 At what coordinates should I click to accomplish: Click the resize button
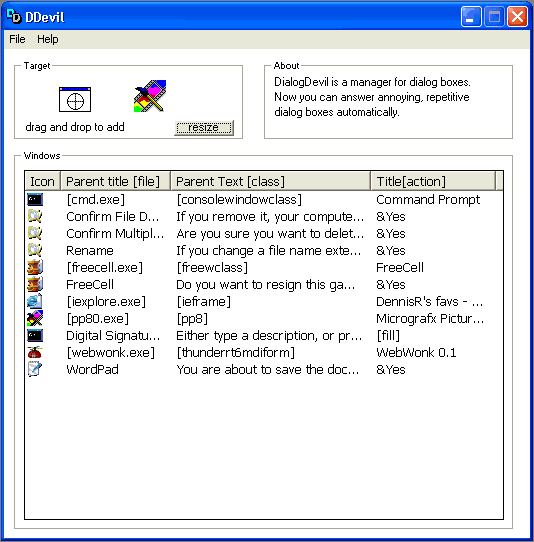coord(204,128)
